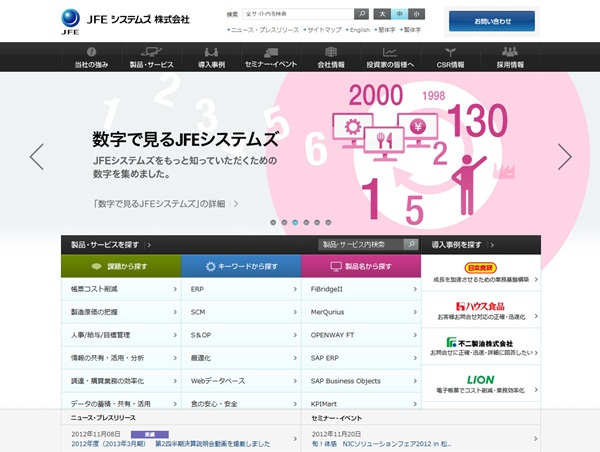Screen dimensions: 600x452
Task: Click inside the site-wide search field
Action: point(298,14)
